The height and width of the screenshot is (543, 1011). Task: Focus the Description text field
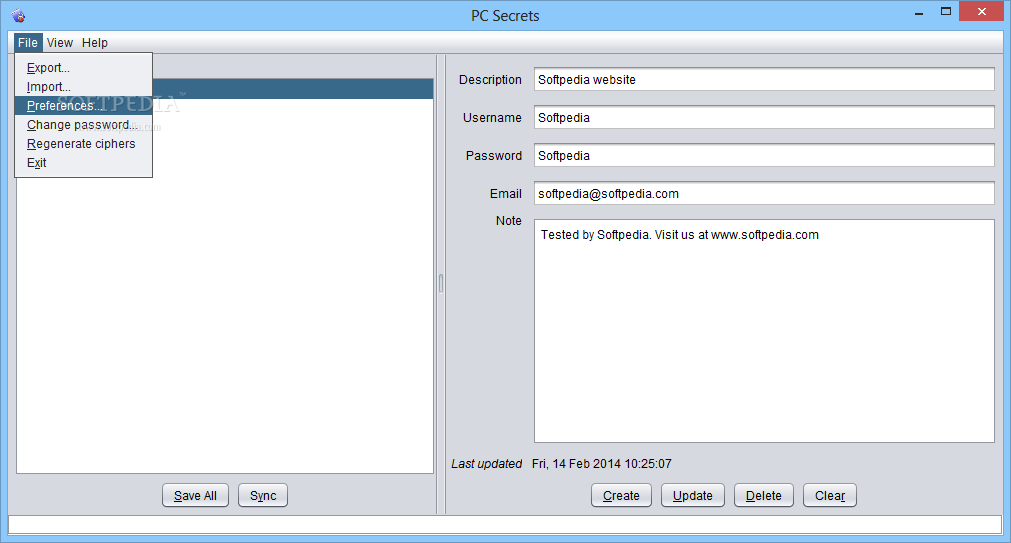(x=764, y=79)
